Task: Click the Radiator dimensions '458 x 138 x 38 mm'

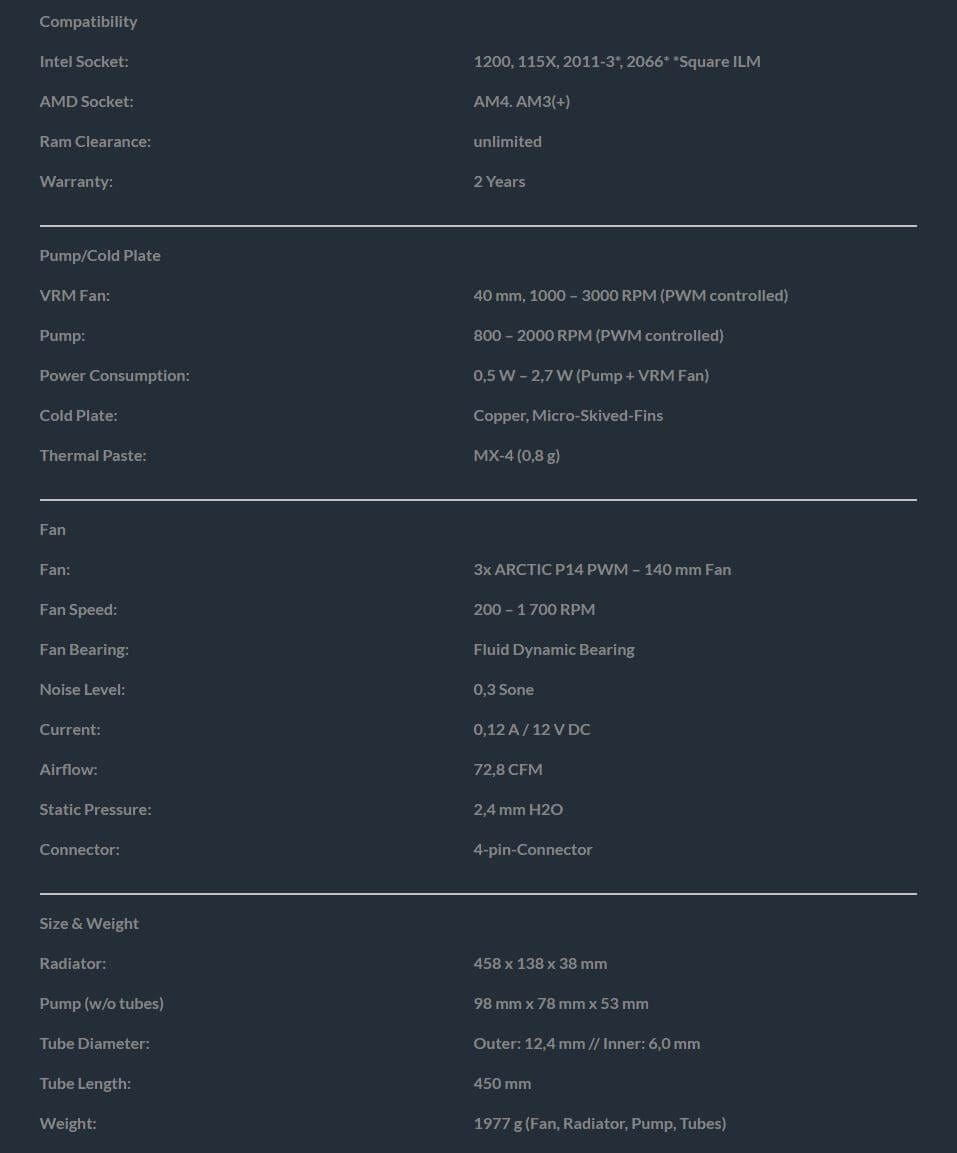Action: click(x=540, y=963)
